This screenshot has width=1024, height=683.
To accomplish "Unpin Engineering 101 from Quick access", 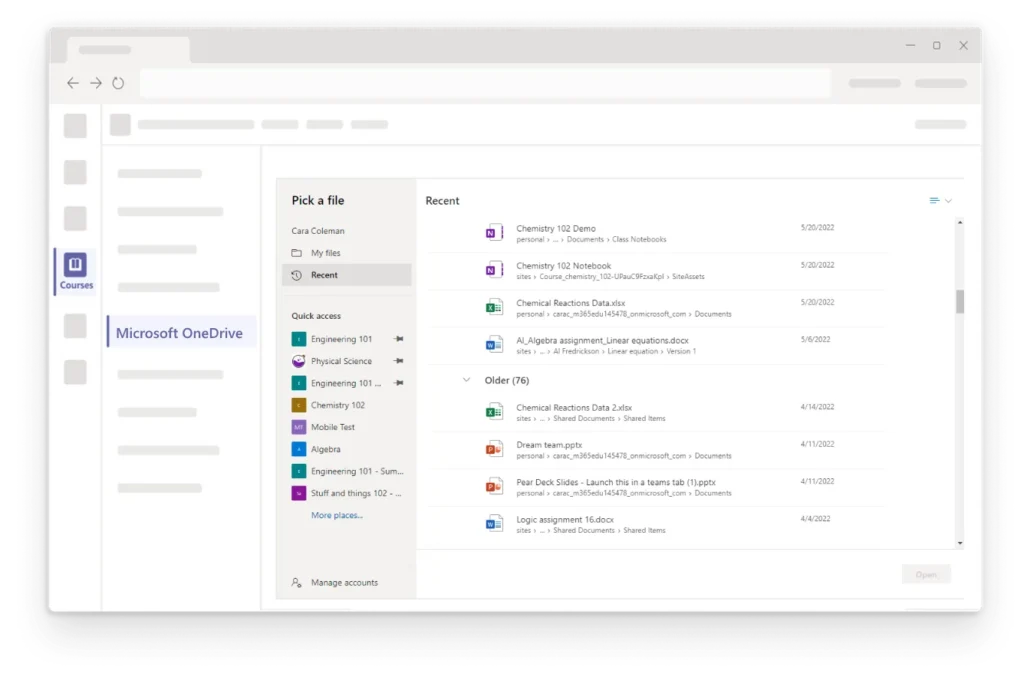I will click(397, 339).
